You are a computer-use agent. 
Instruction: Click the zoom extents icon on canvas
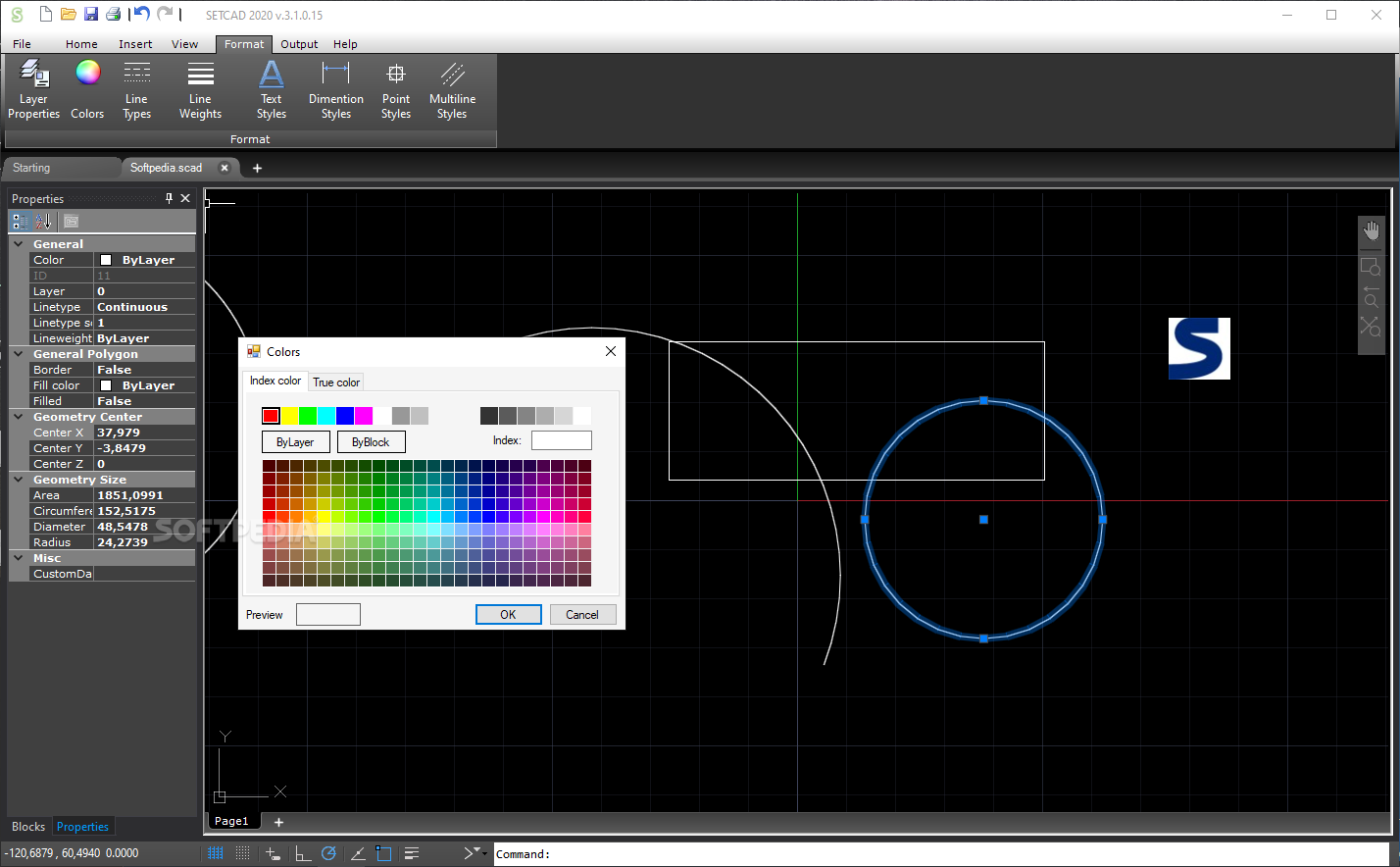pyautogui.click(x=1371, y=327)
